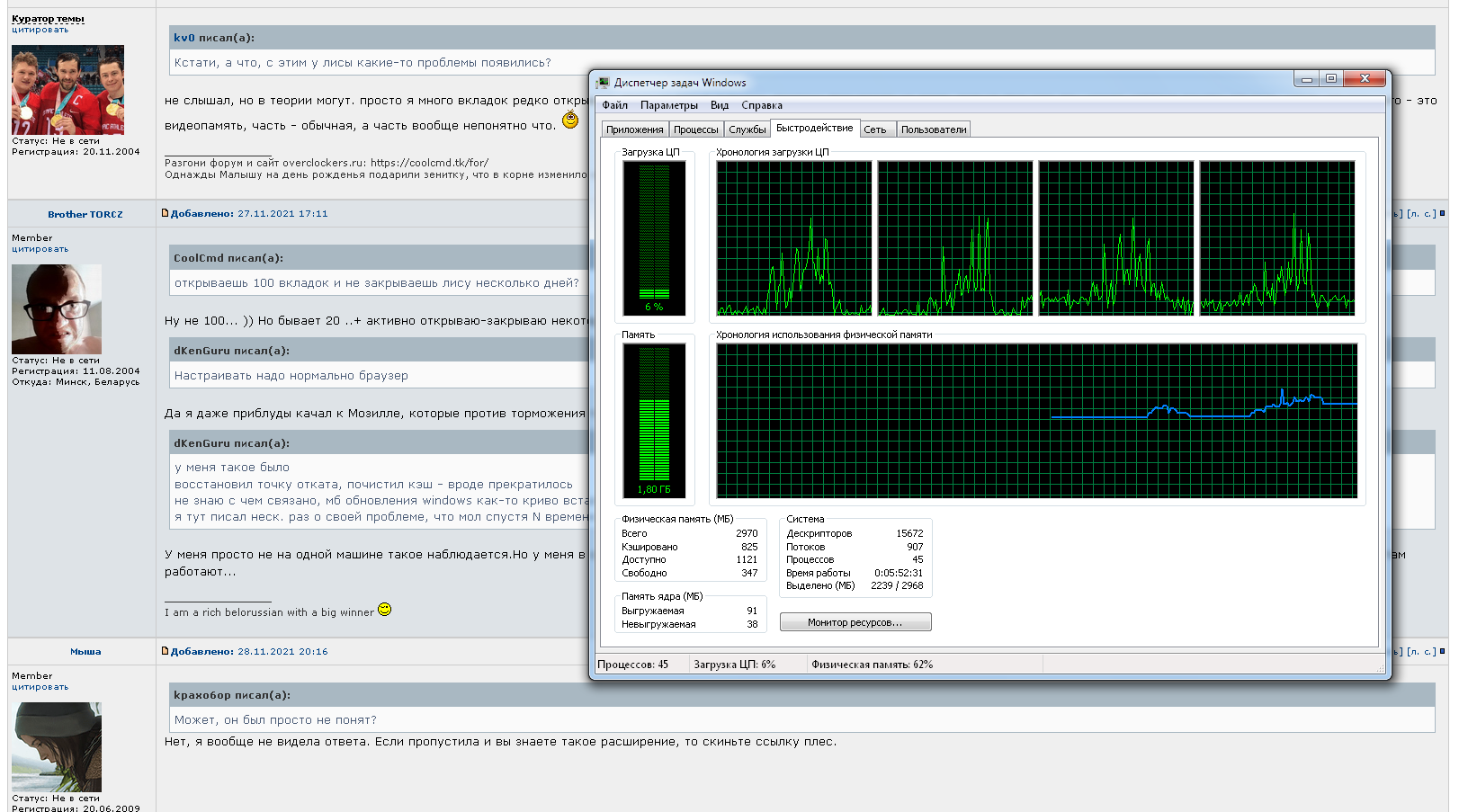Click the second CPU history graph
This screenshot has height=812, width=1468.
(x=955, y=238)
